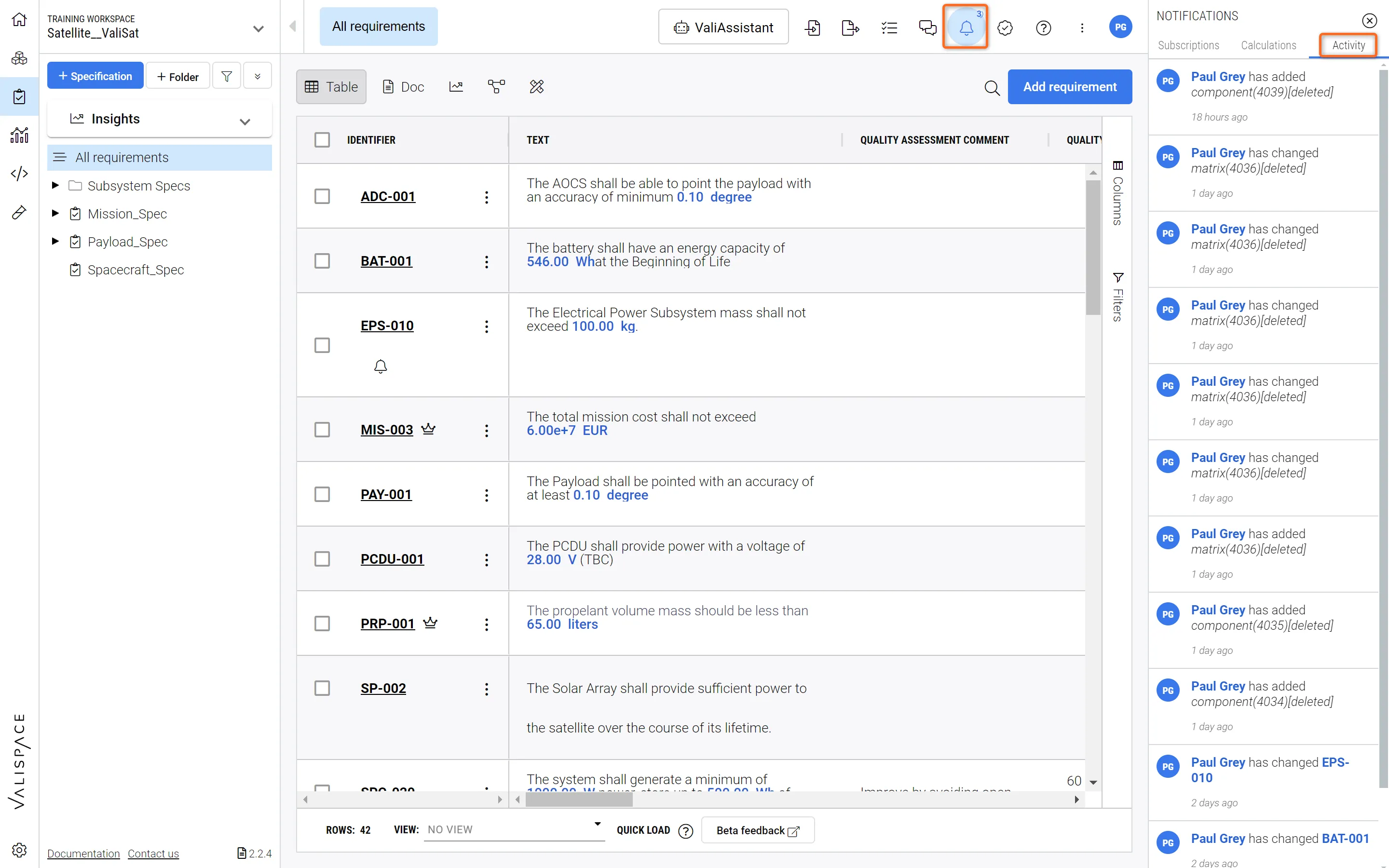The width and height of the screenshot is (1389, 868).
Task: Open the discussions chat bubbles icon
Action: tap(927, 27)
